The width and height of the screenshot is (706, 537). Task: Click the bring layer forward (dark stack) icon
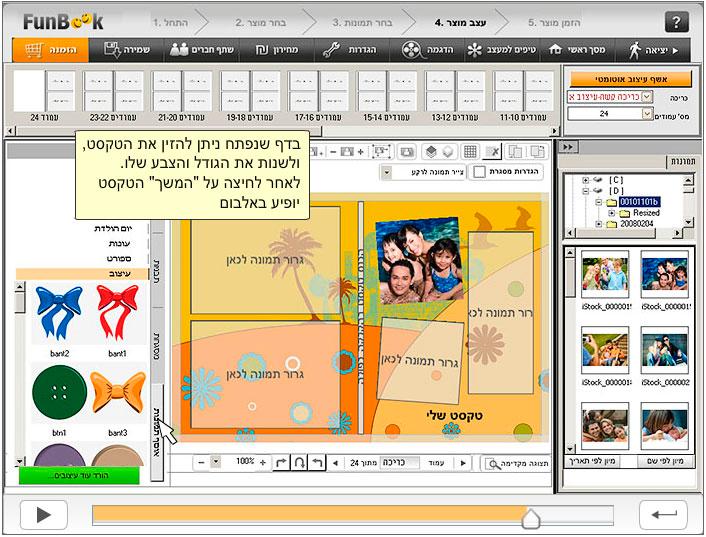click(x=431, y=152)
